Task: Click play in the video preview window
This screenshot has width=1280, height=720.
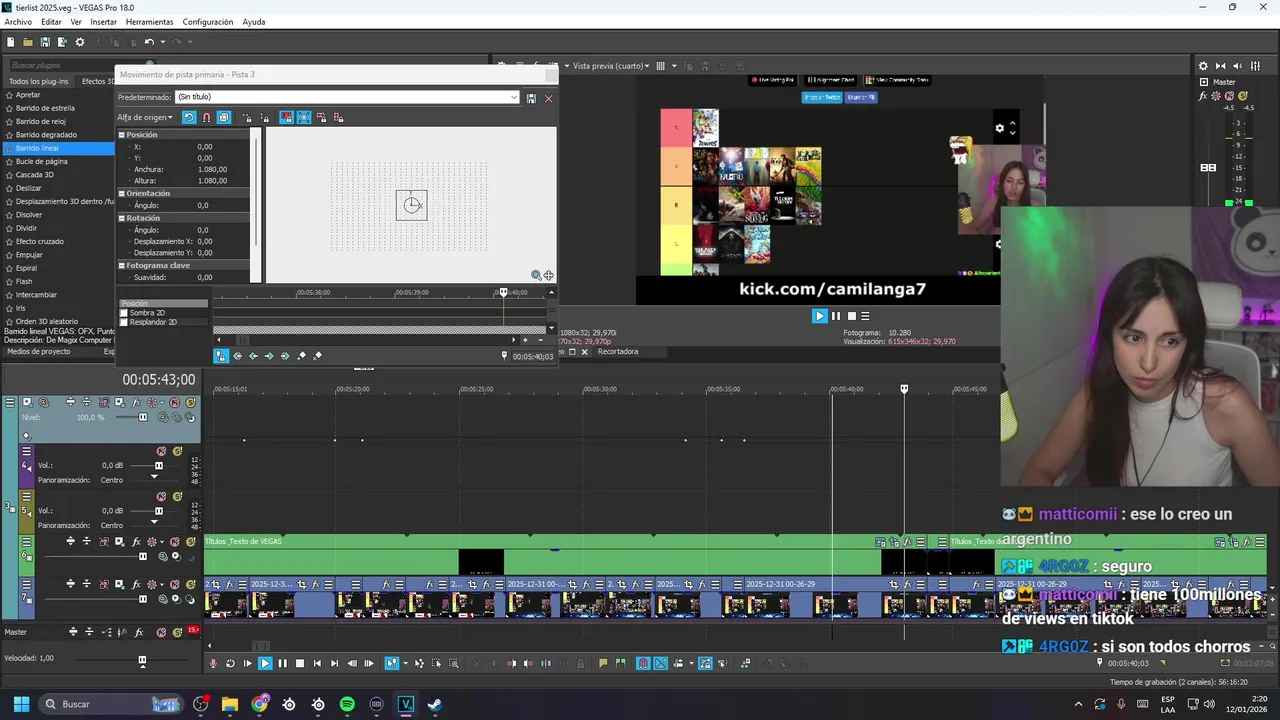Action: point(820,316)
